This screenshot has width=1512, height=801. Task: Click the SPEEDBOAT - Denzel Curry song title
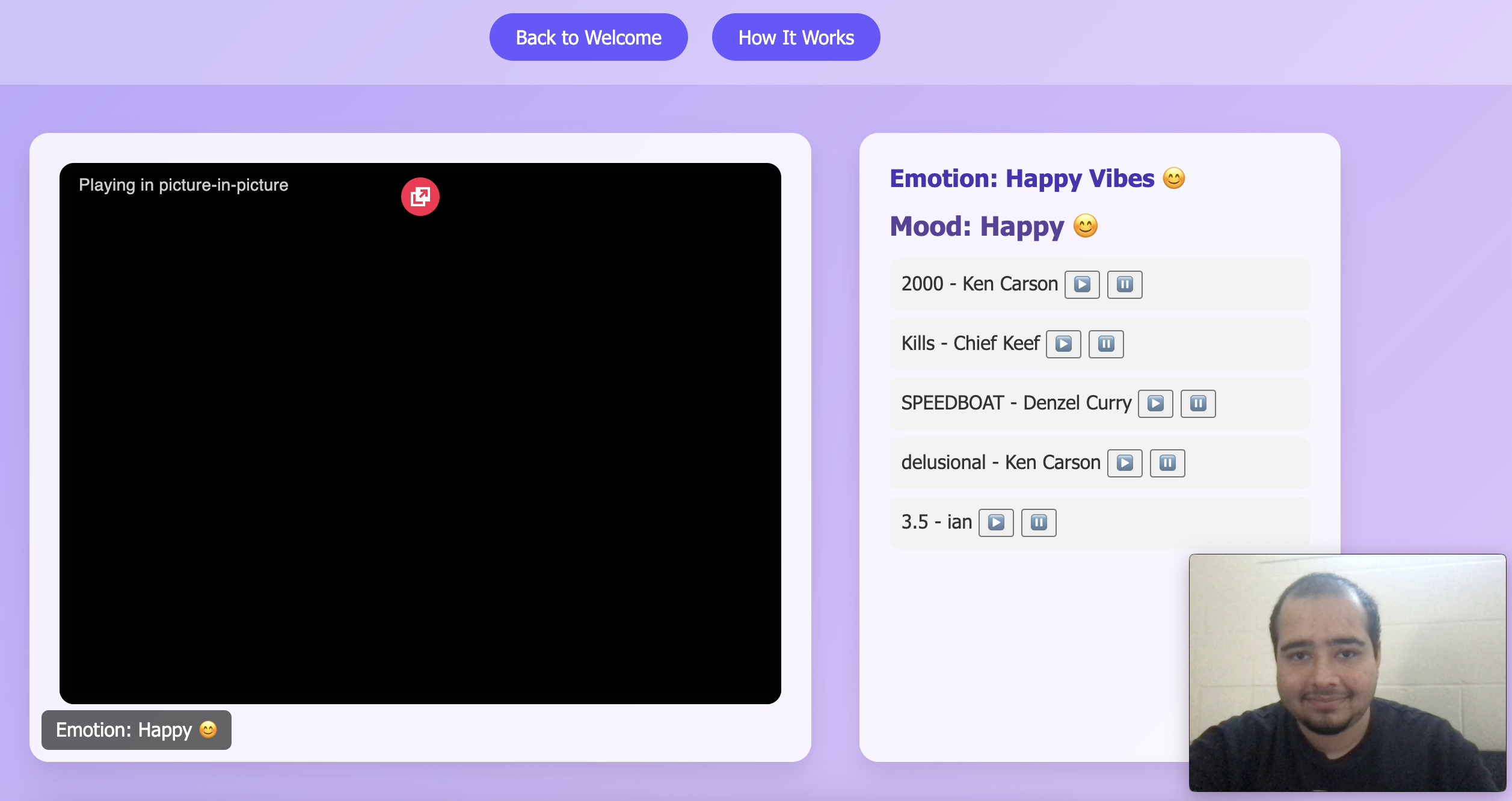[1016, 403]
